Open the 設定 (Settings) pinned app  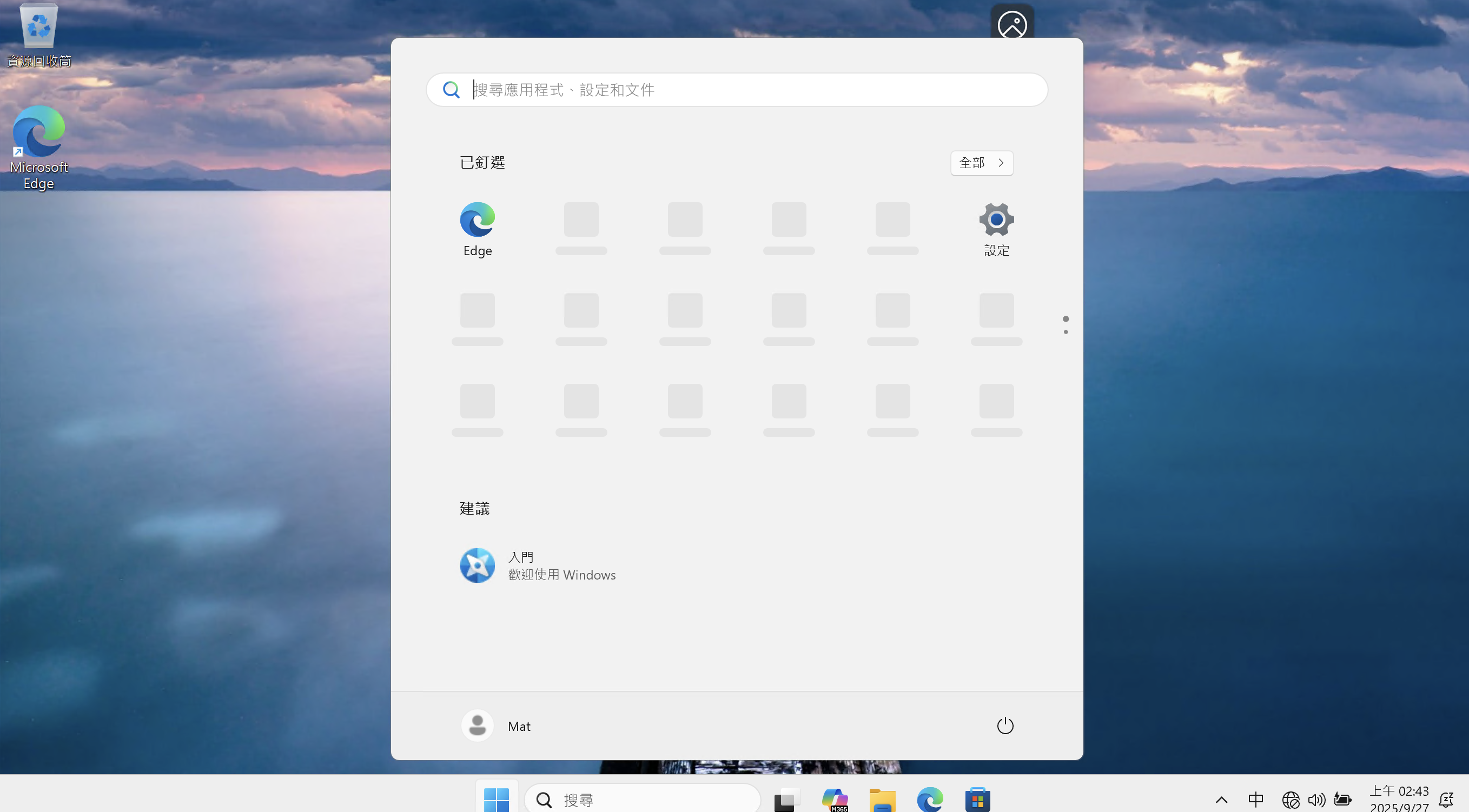[996, 229]
